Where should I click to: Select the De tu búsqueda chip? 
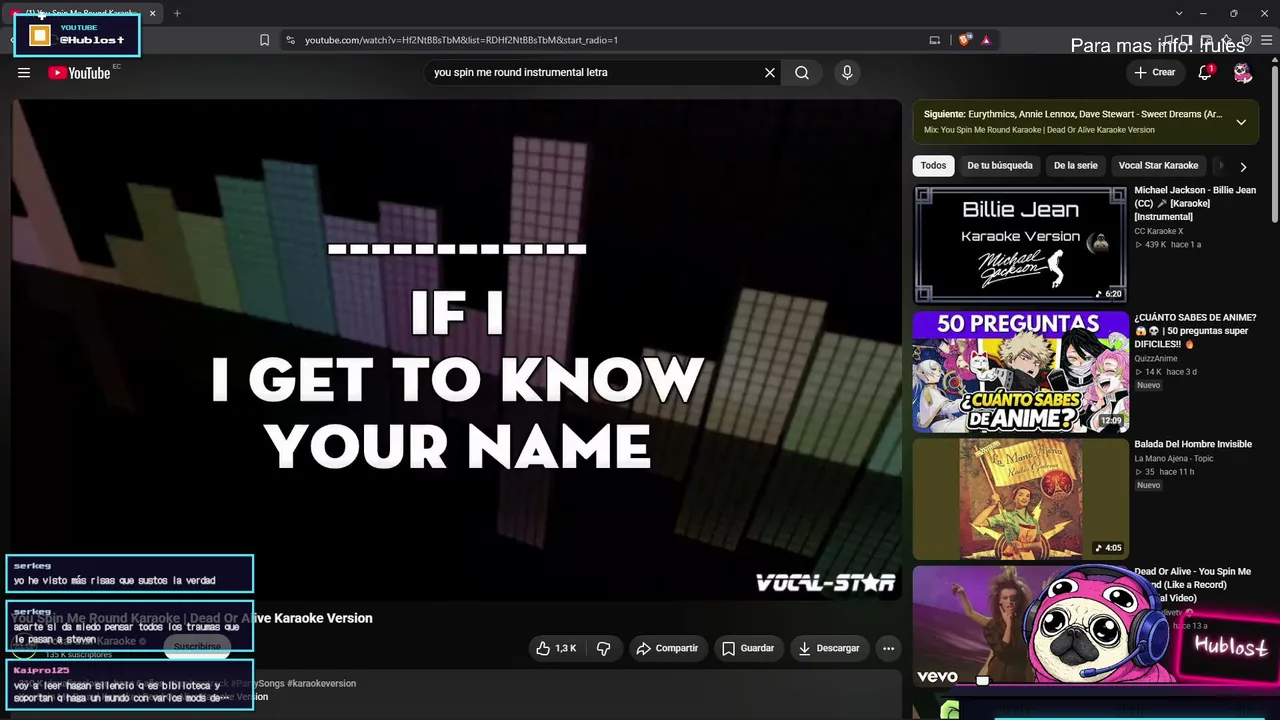coord(1000,166)
